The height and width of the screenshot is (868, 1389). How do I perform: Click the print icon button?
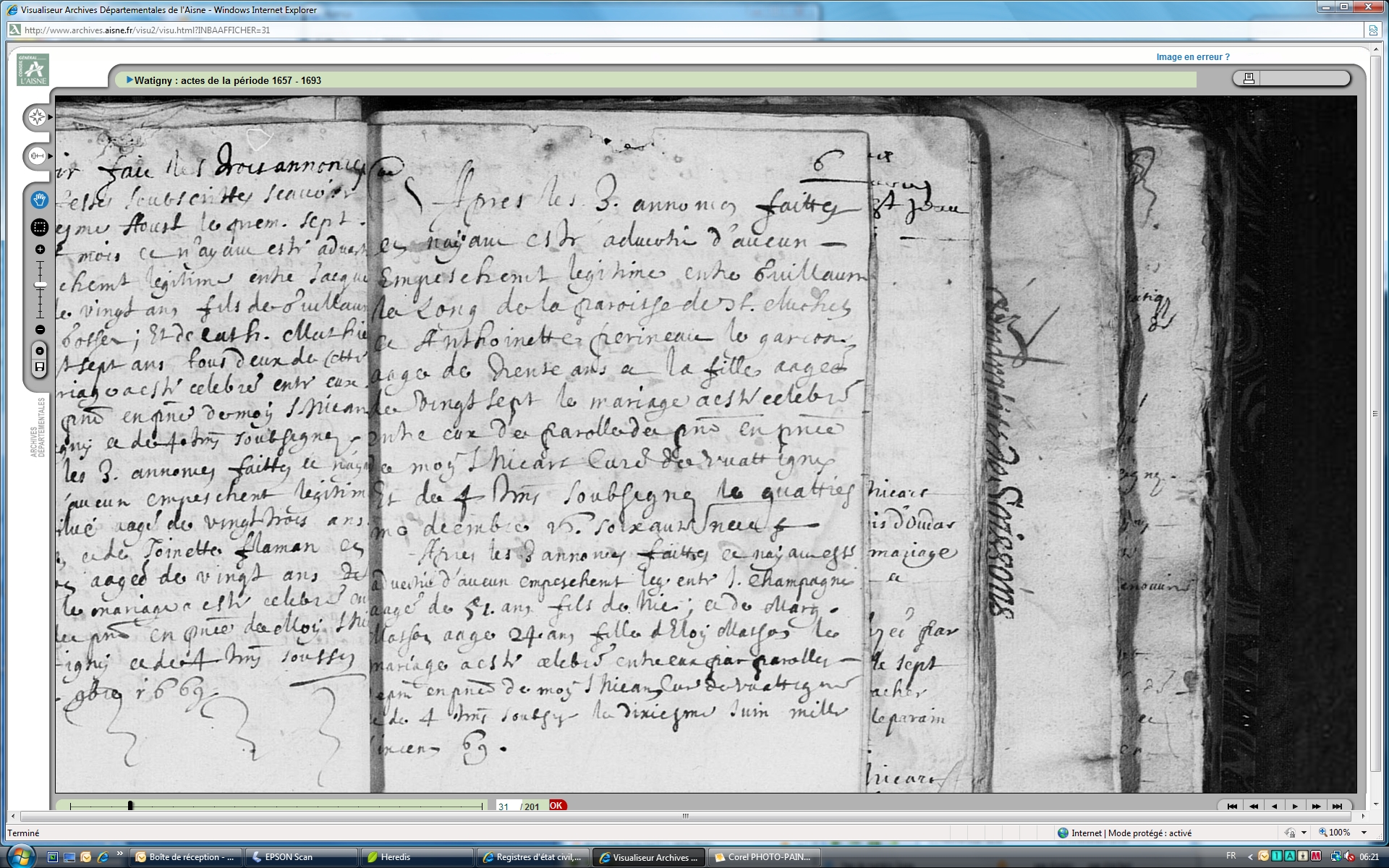click(1248, 78)
